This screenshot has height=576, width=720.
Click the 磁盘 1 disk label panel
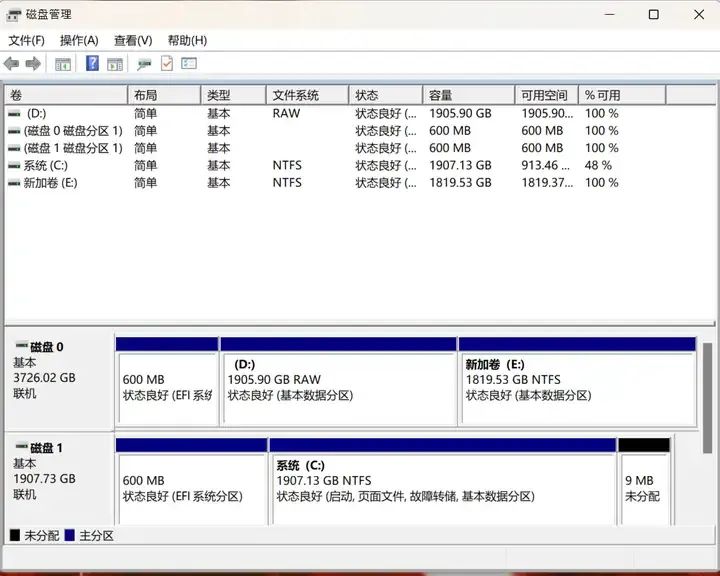pyautogui.click(x=59, y=479)
